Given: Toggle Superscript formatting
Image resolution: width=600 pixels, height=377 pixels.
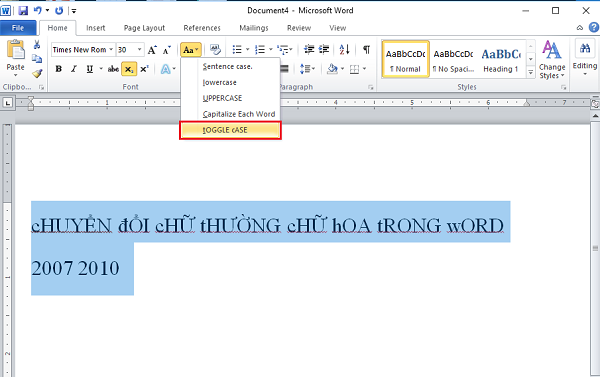Looking at the screenshot, I should click(144, 69).
